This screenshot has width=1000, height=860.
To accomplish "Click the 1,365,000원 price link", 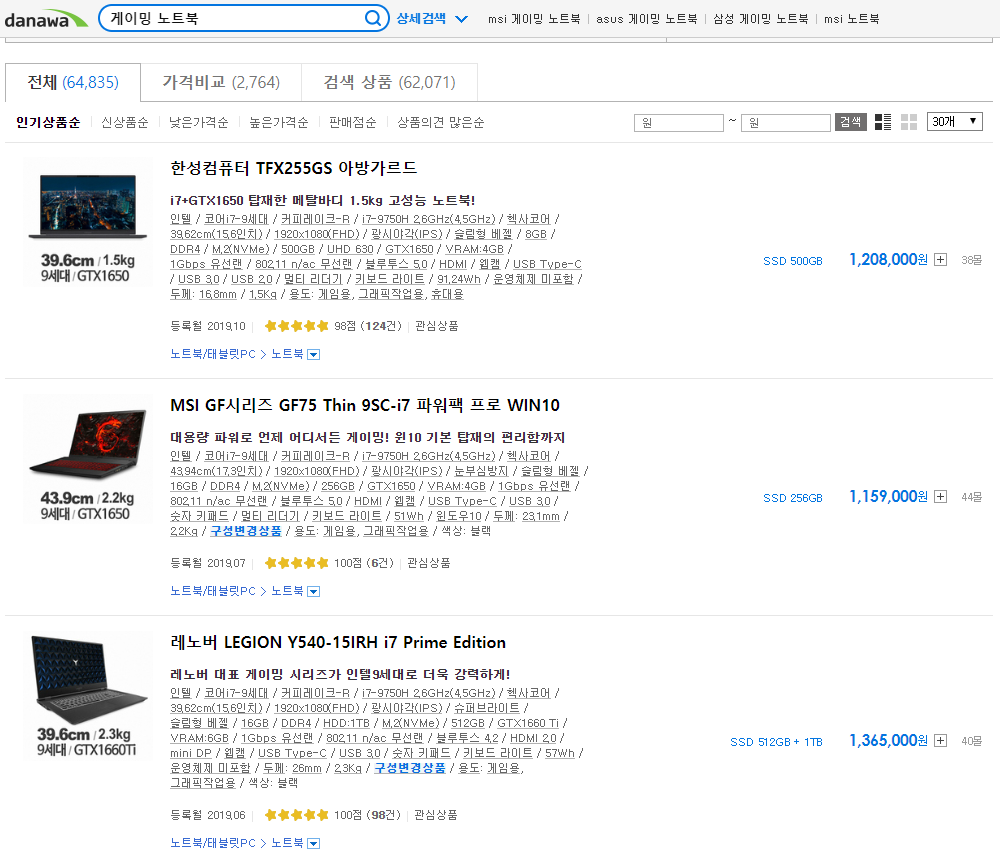I will [x=888, y=741].
